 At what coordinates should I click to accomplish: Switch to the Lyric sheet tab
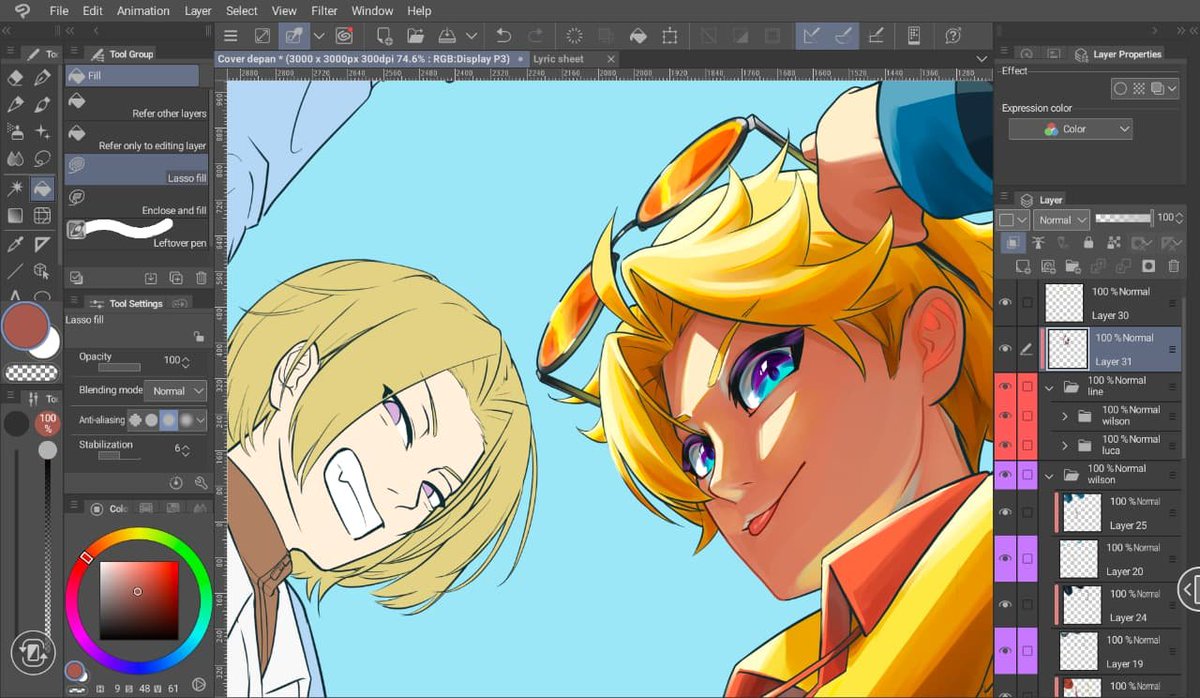pyautogui.click(x=558, y=59)
